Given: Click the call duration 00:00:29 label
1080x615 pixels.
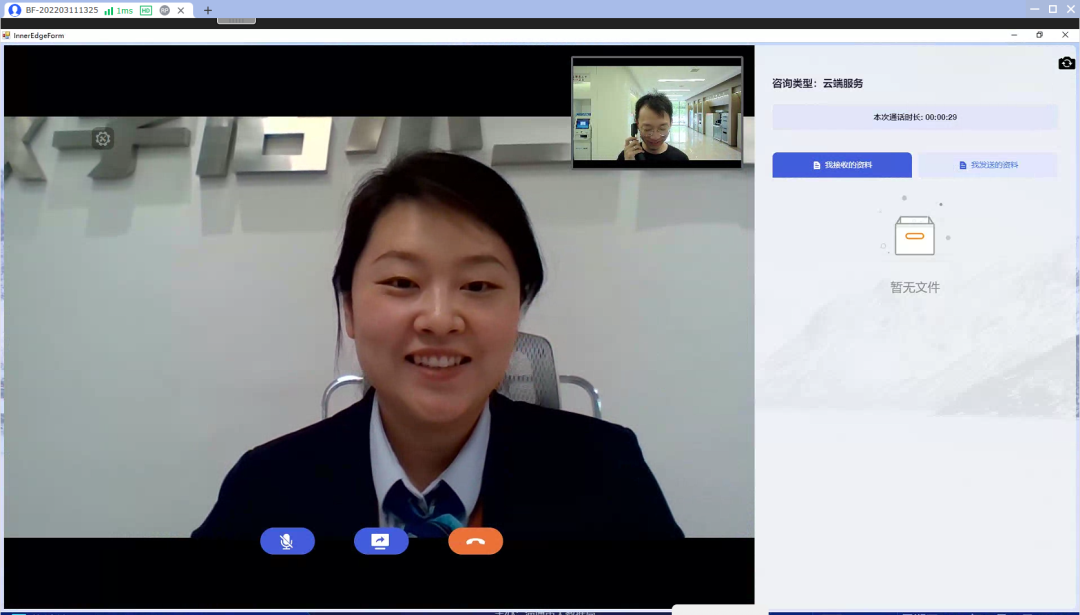Looking at the screenshot, I should coord(915,117).
